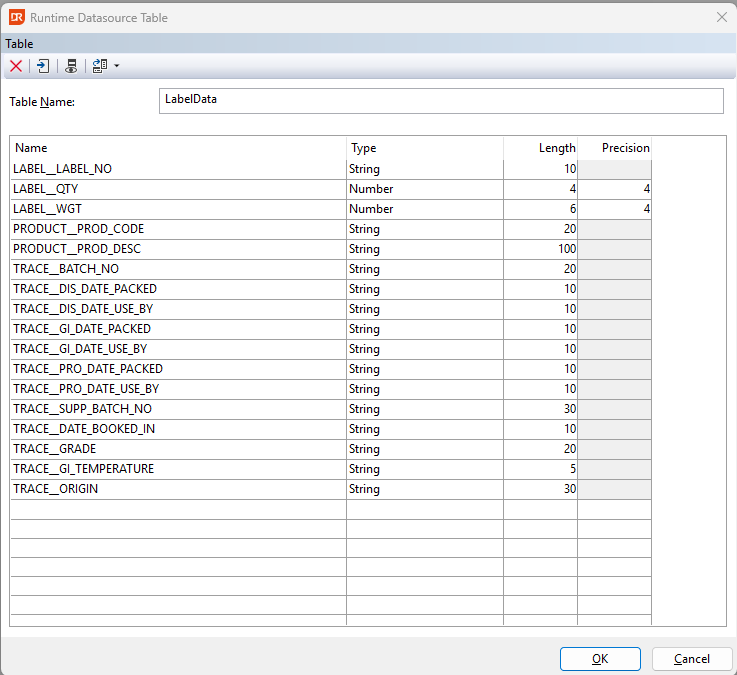The width and height of the screenshot is (737, 675).
Task: Click the Type cell for TRACE__GRADE row
Action: [424, 449]
